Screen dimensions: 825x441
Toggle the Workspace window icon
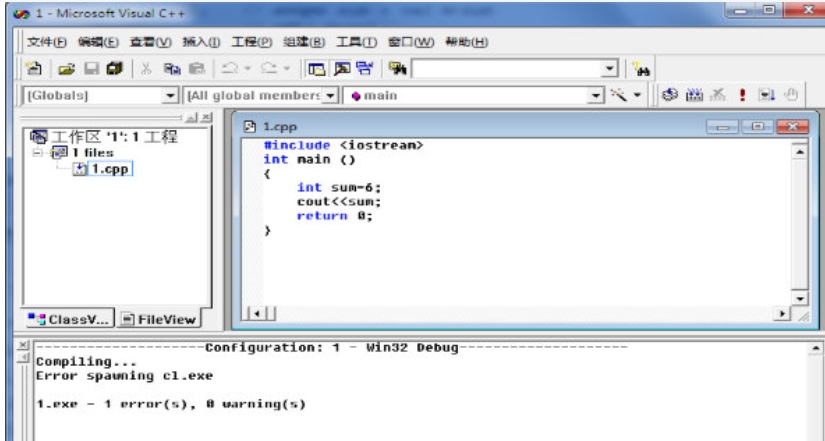316,68
